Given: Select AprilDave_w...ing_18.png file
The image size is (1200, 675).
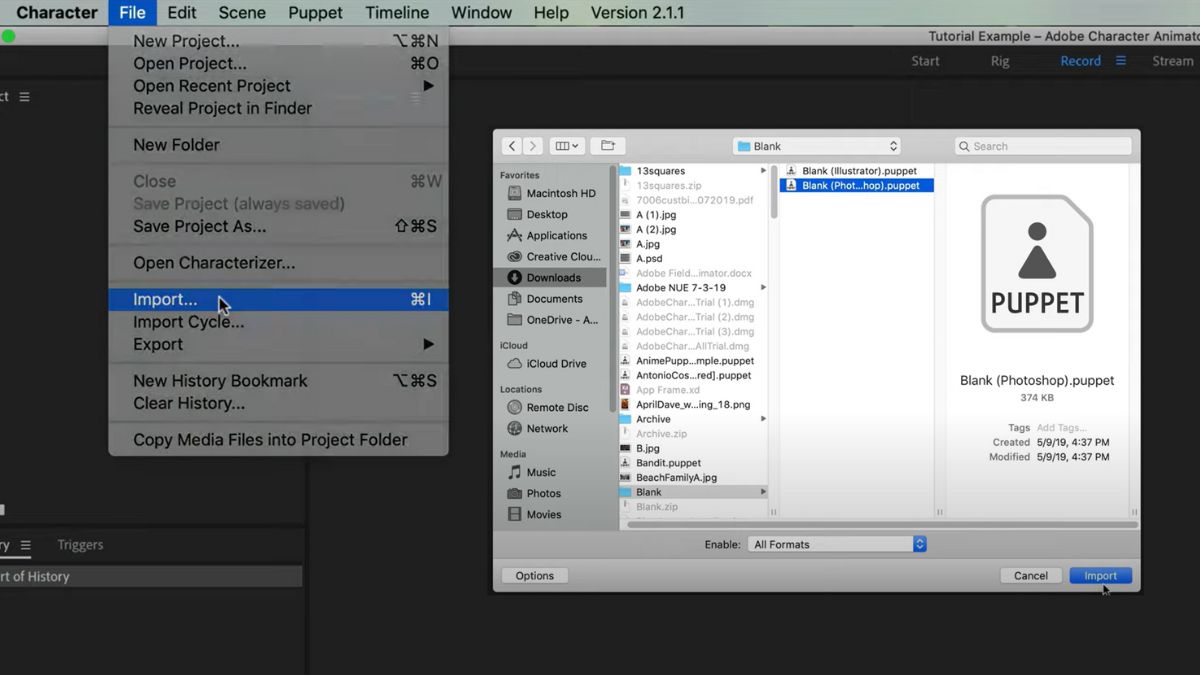Looking at the screenshot, I should (x=693, y=405).
